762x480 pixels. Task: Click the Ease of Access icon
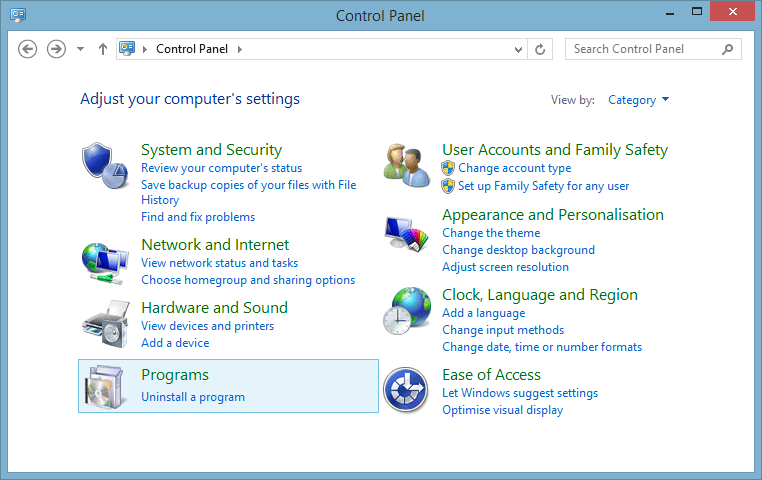pos(406,390)
